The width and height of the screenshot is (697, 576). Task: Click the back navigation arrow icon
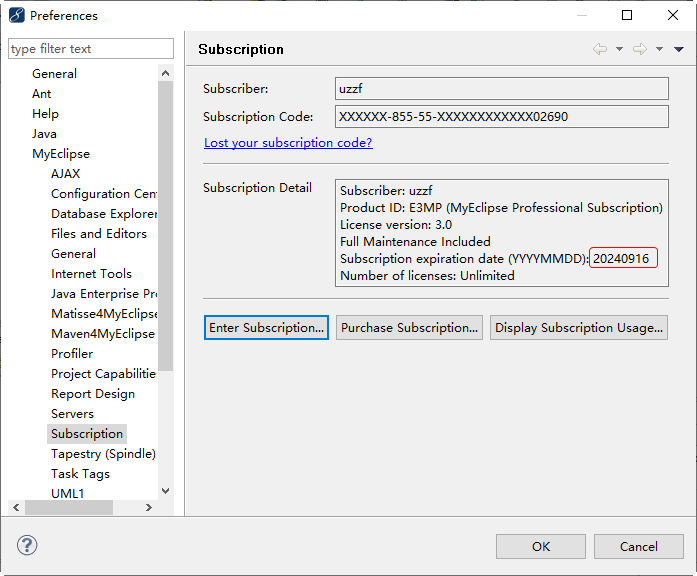(600, 49)
